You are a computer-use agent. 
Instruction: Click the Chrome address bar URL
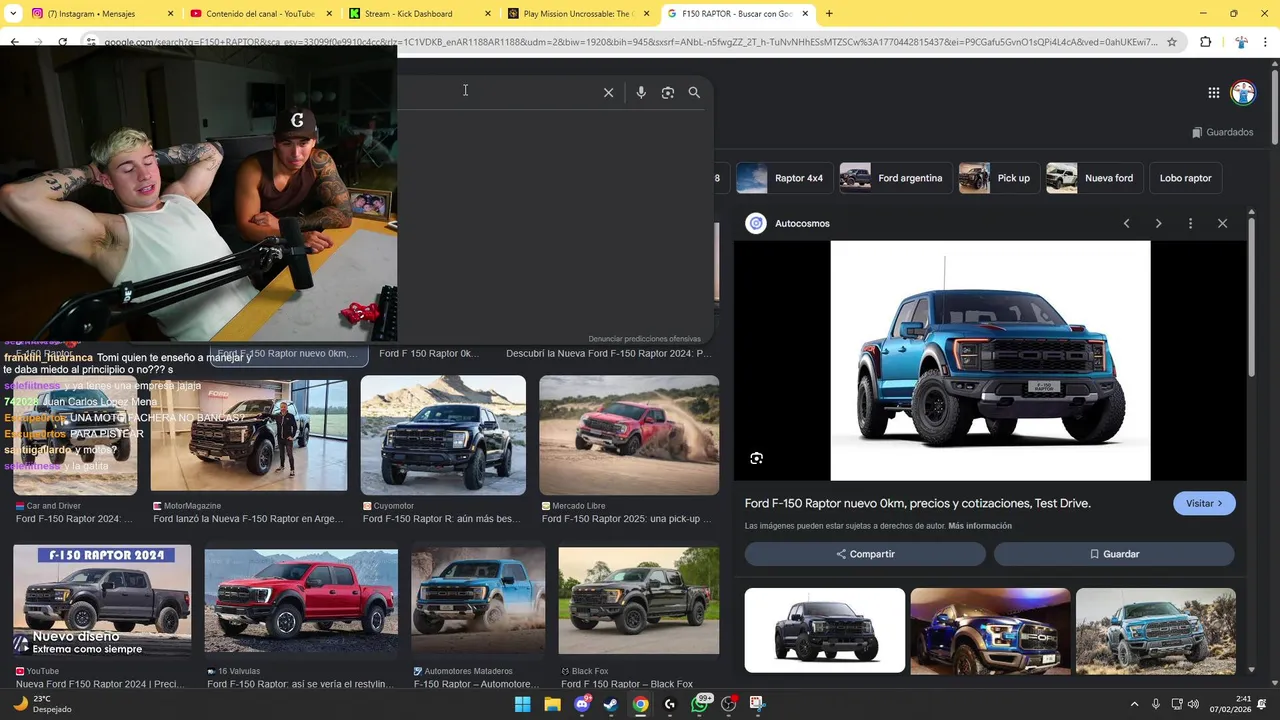coord(630,42)
